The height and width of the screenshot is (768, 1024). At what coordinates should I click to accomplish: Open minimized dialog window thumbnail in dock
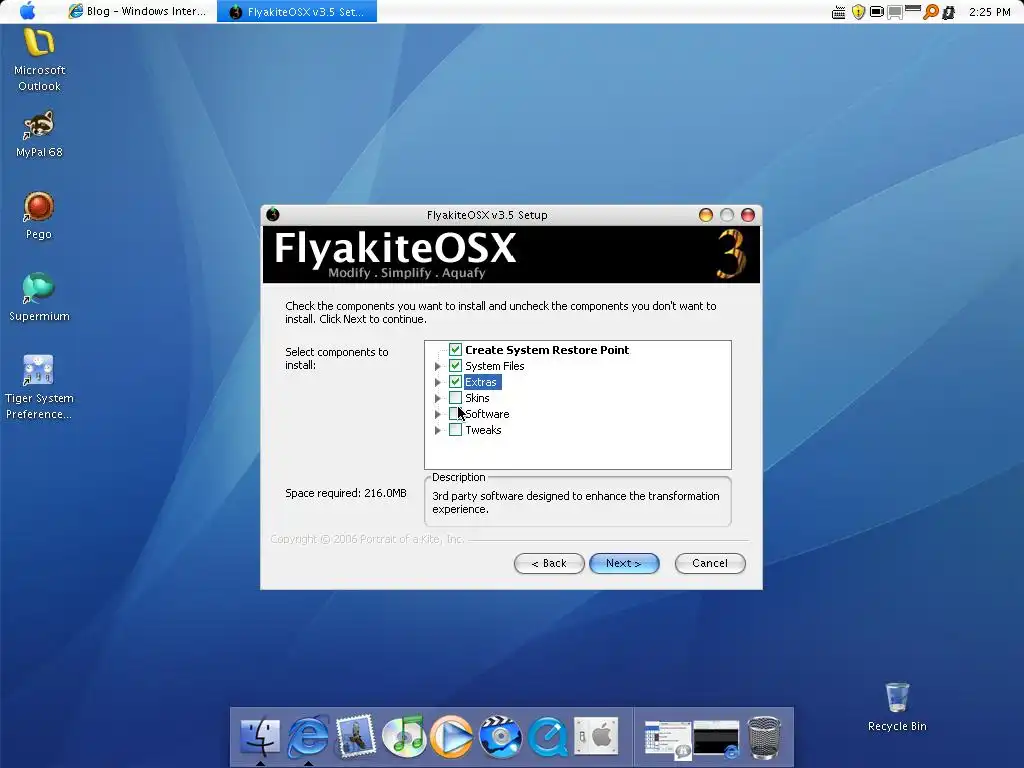pyautogui.click(x=667, y=739)
